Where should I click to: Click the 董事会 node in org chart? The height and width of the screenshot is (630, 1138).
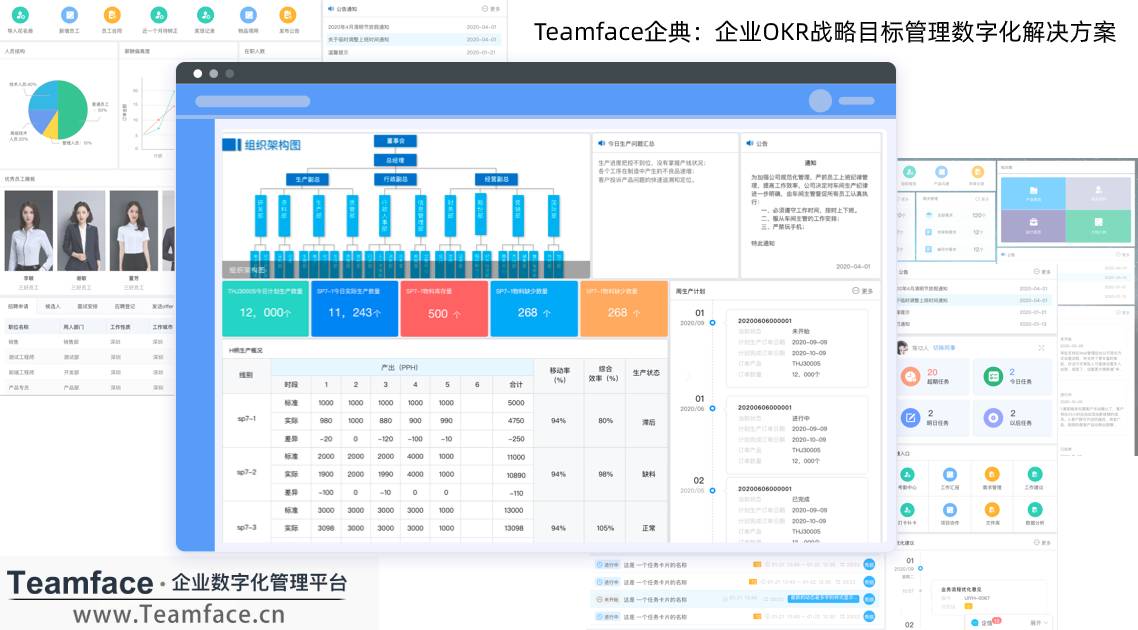pos(396,141)
